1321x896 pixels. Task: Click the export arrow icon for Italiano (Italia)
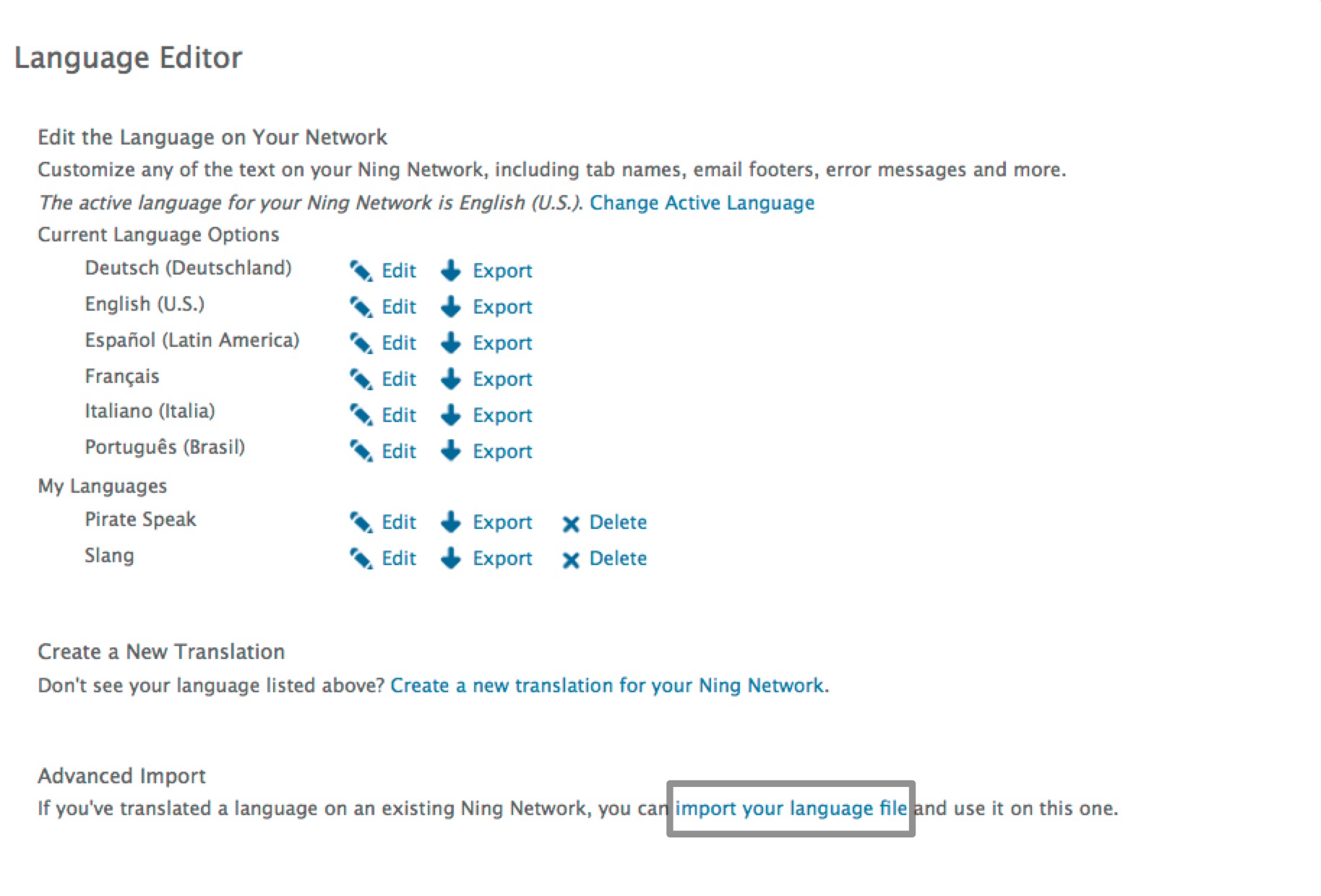pos(451,415)
